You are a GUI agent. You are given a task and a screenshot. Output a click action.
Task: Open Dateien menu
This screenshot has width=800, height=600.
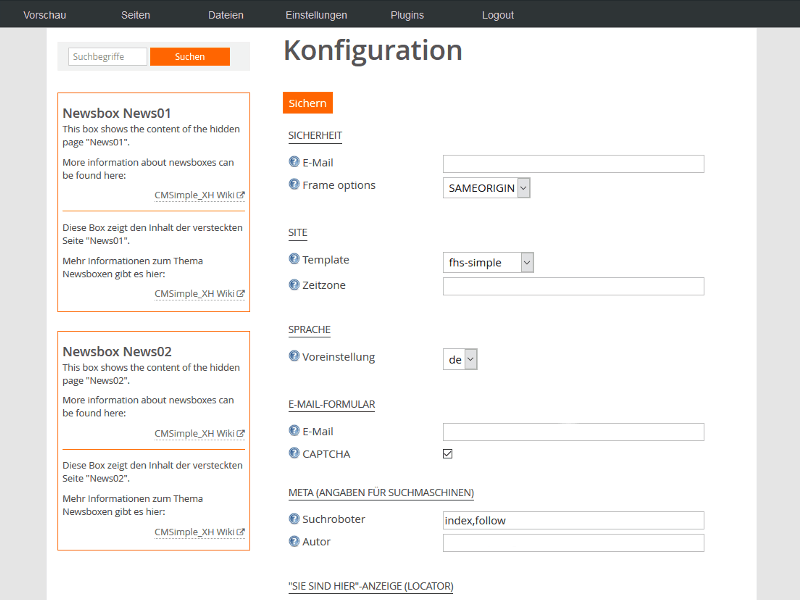point(226,15)
